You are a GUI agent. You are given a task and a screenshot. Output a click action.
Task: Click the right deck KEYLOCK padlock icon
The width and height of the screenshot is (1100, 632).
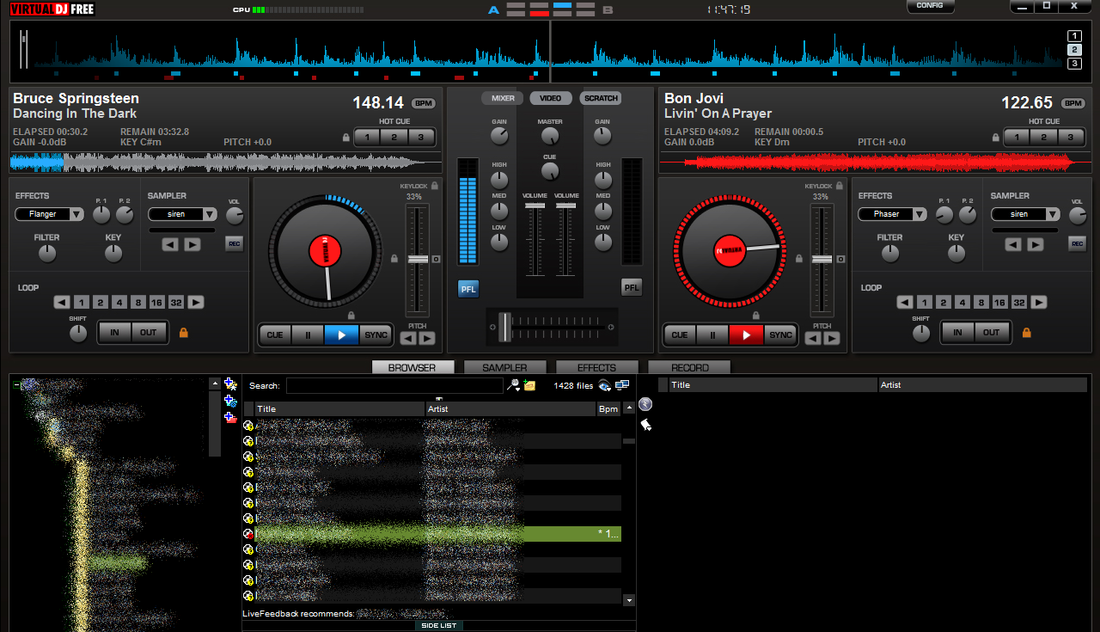pos(839,186)
